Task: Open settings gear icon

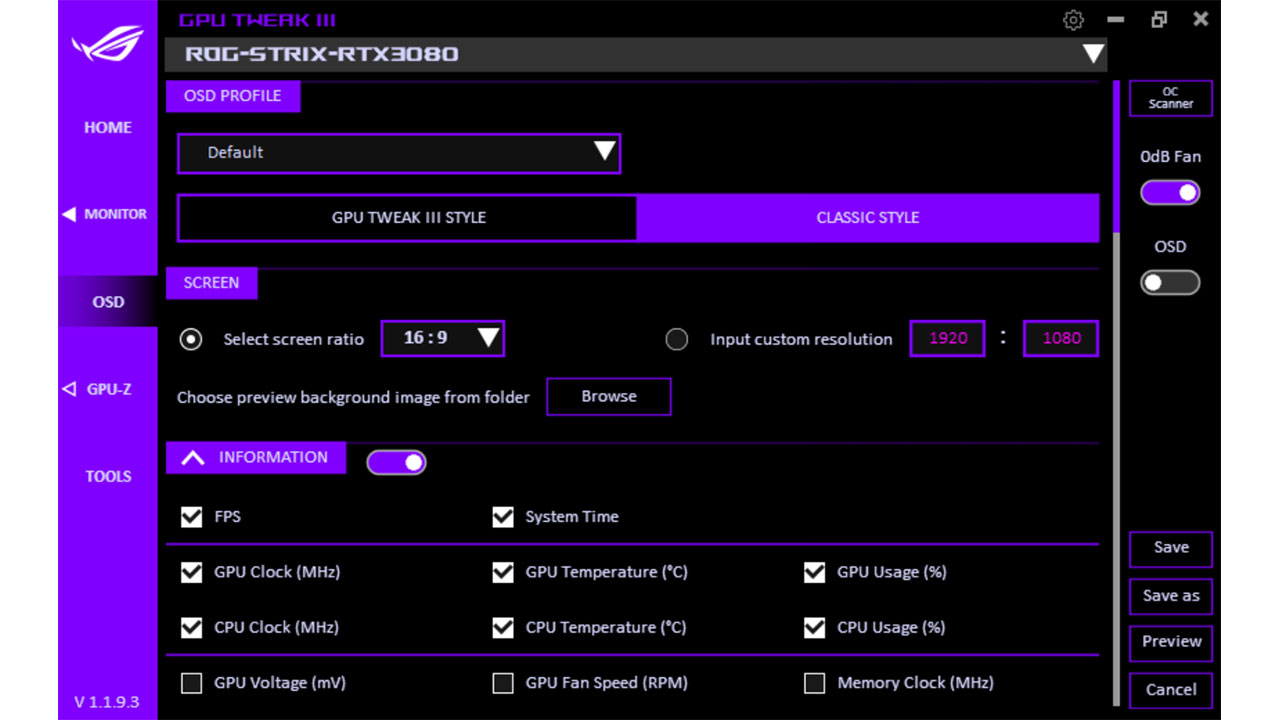Action: click(1073, 20)
